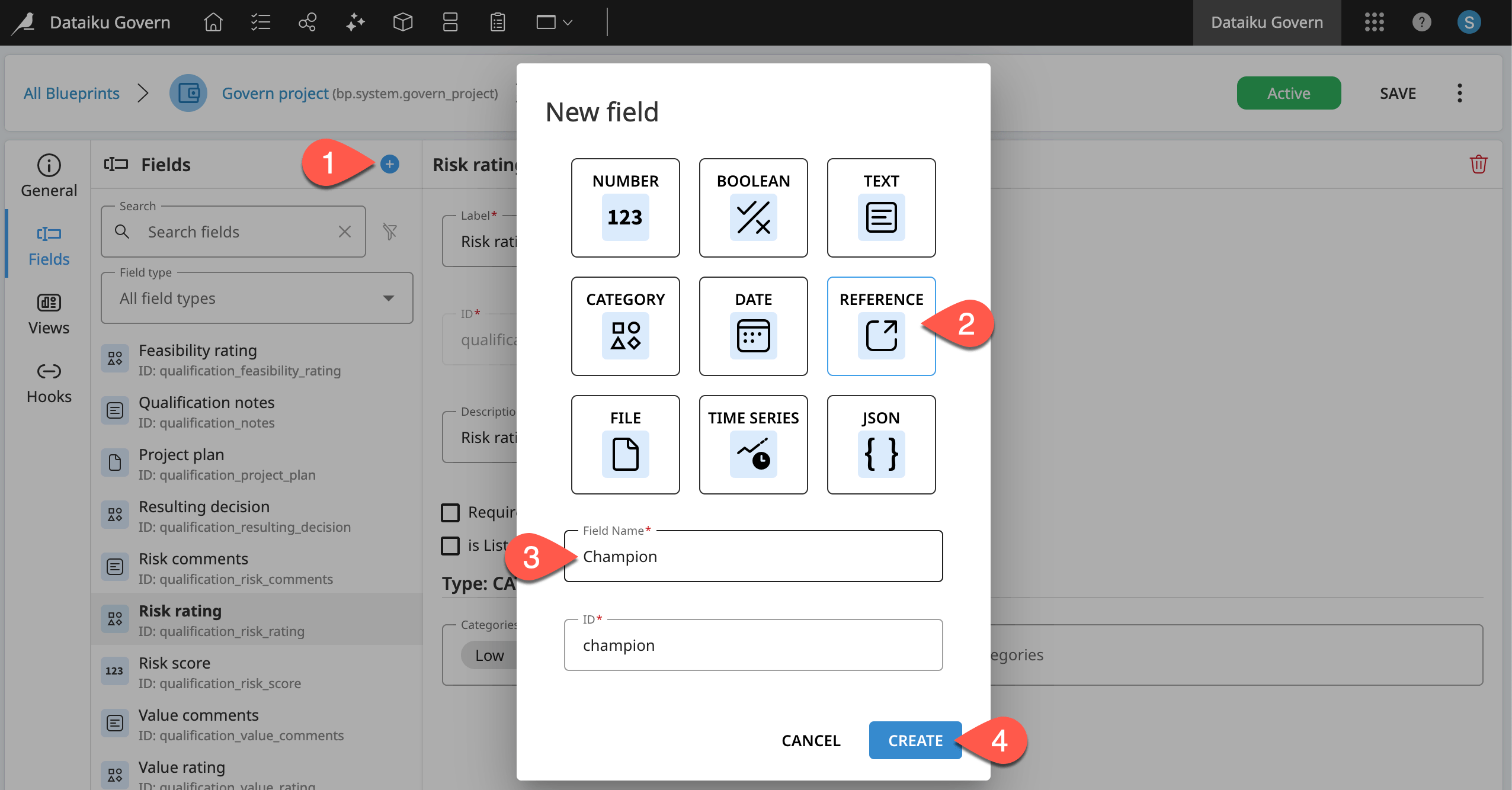Click the CREATE button
This screenshot has width=1512, height=790.
914,740
